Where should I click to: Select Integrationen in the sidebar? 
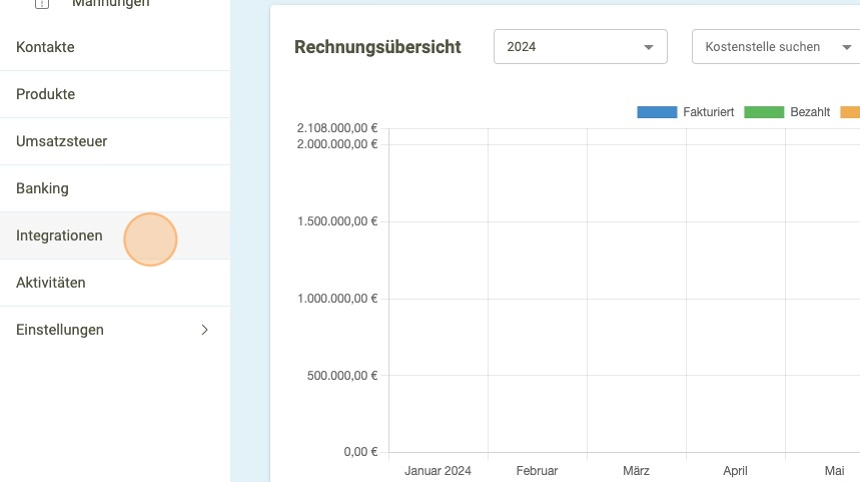[115, 236]
